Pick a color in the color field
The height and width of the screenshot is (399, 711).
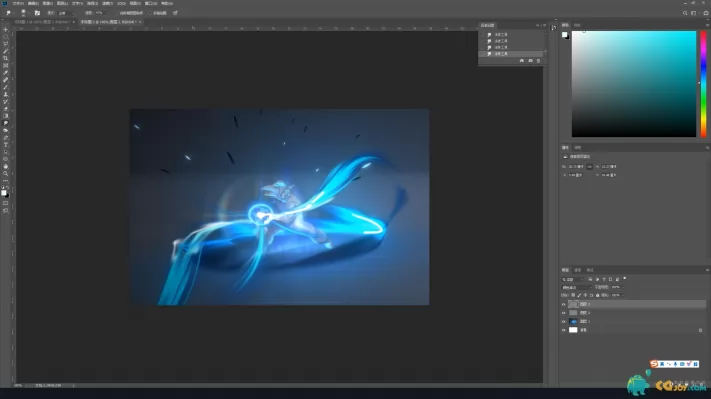coord(634,84)
